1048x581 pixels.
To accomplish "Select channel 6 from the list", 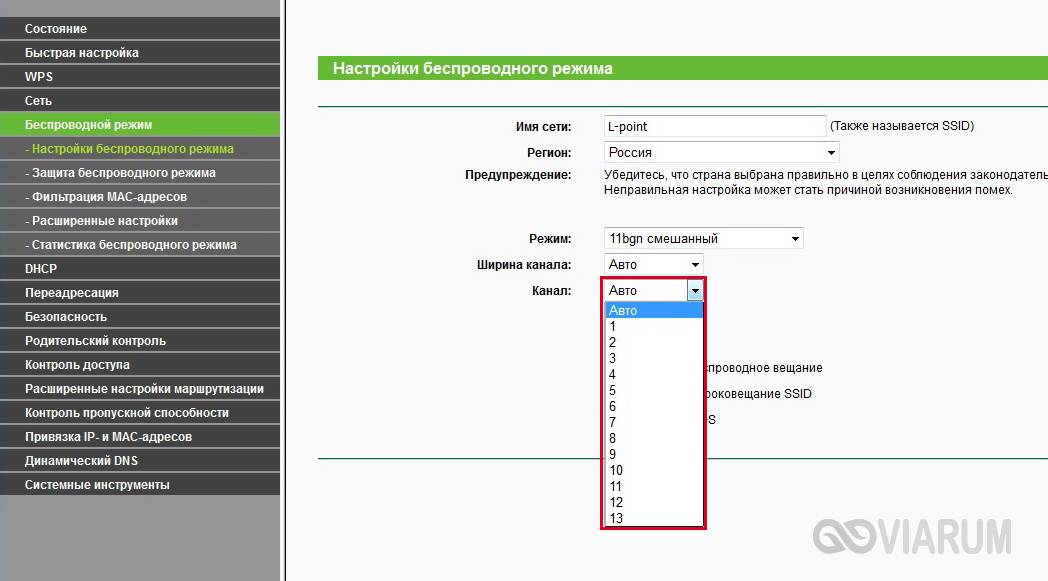I will click(613, 407).
